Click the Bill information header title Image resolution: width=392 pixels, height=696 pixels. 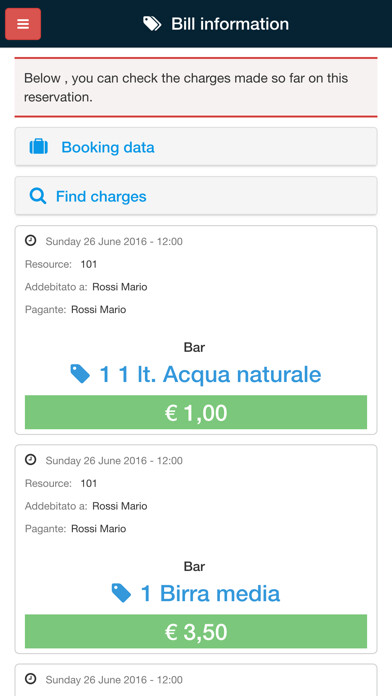point(230,24)
